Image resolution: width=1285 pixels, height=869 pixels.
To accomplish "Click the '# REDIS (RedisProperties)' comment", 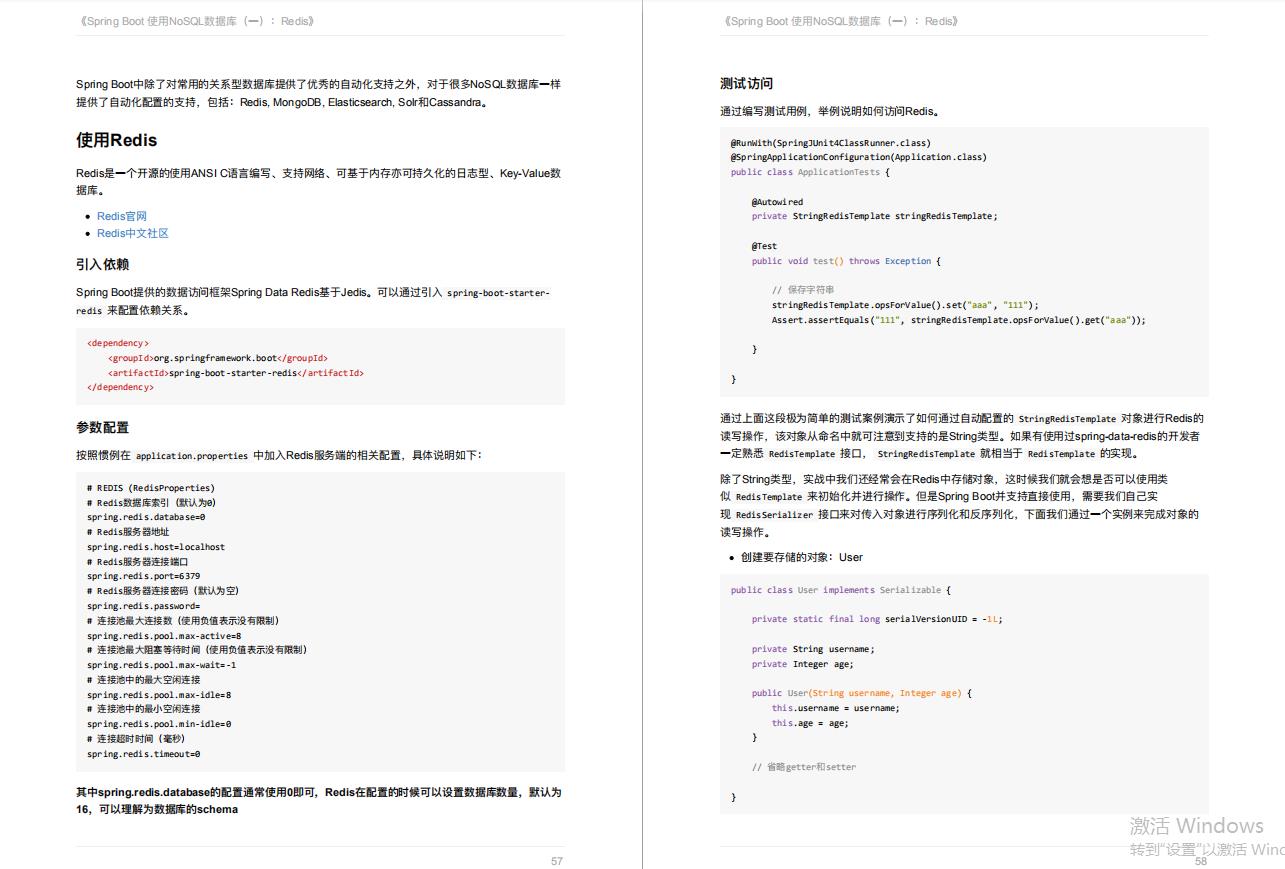I will (x=151, y=488).
